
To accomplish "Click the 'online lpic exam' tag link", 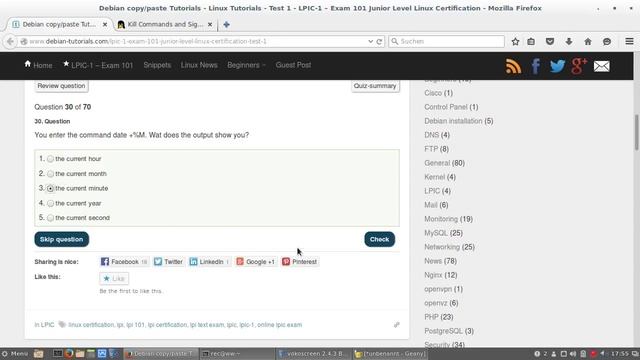I will click(280, 325).
